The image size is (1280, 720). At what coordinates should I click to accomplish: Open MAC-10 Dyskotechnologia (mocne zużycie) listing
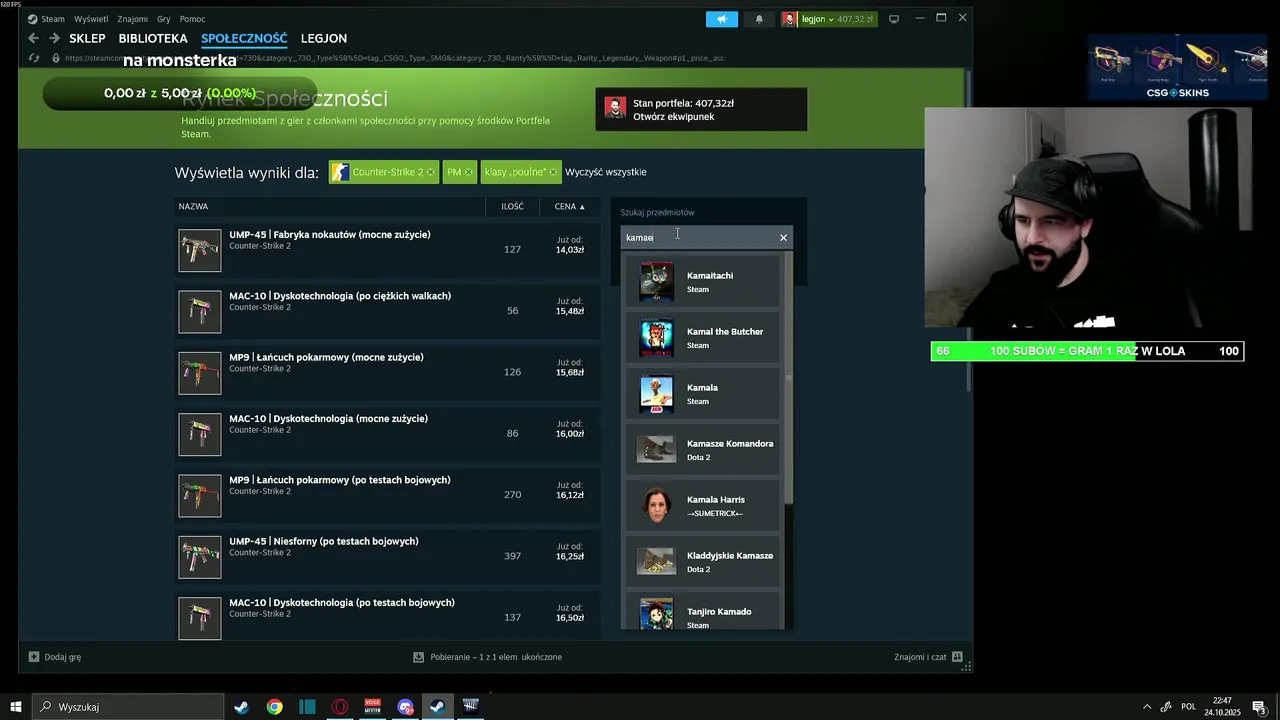[x=389, y=434]
